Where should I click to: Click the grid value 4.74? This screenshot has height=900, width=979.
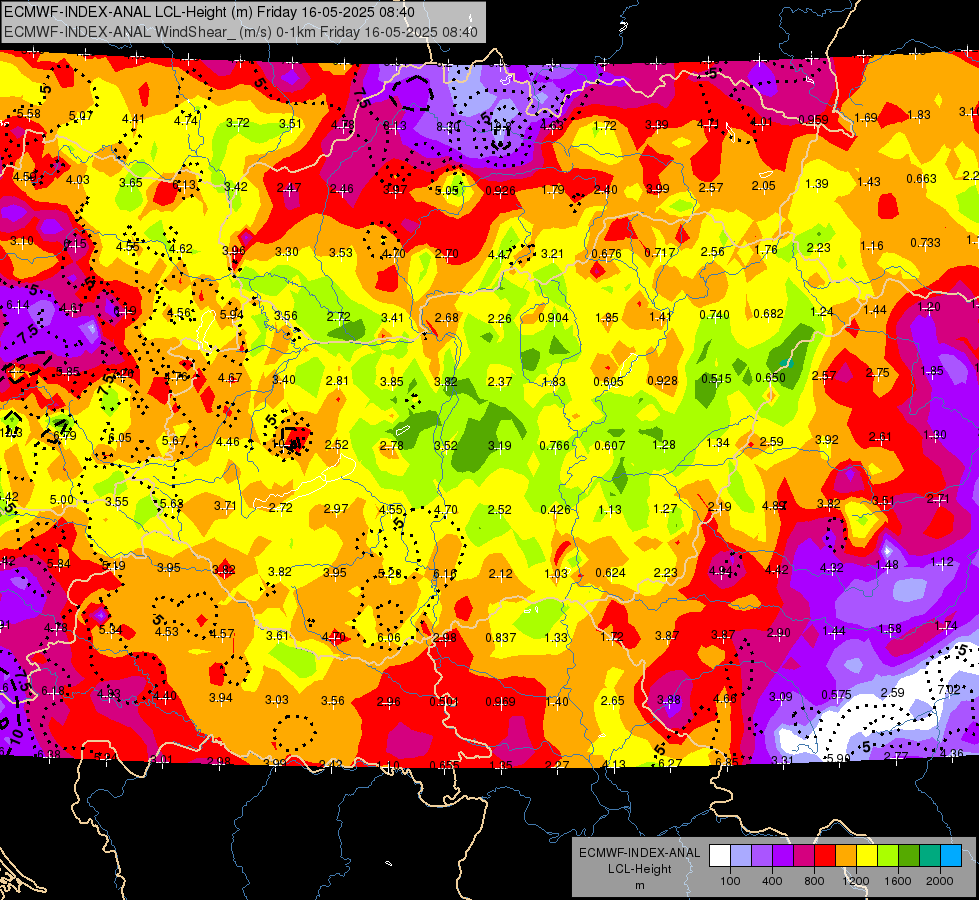click(185, 121)
